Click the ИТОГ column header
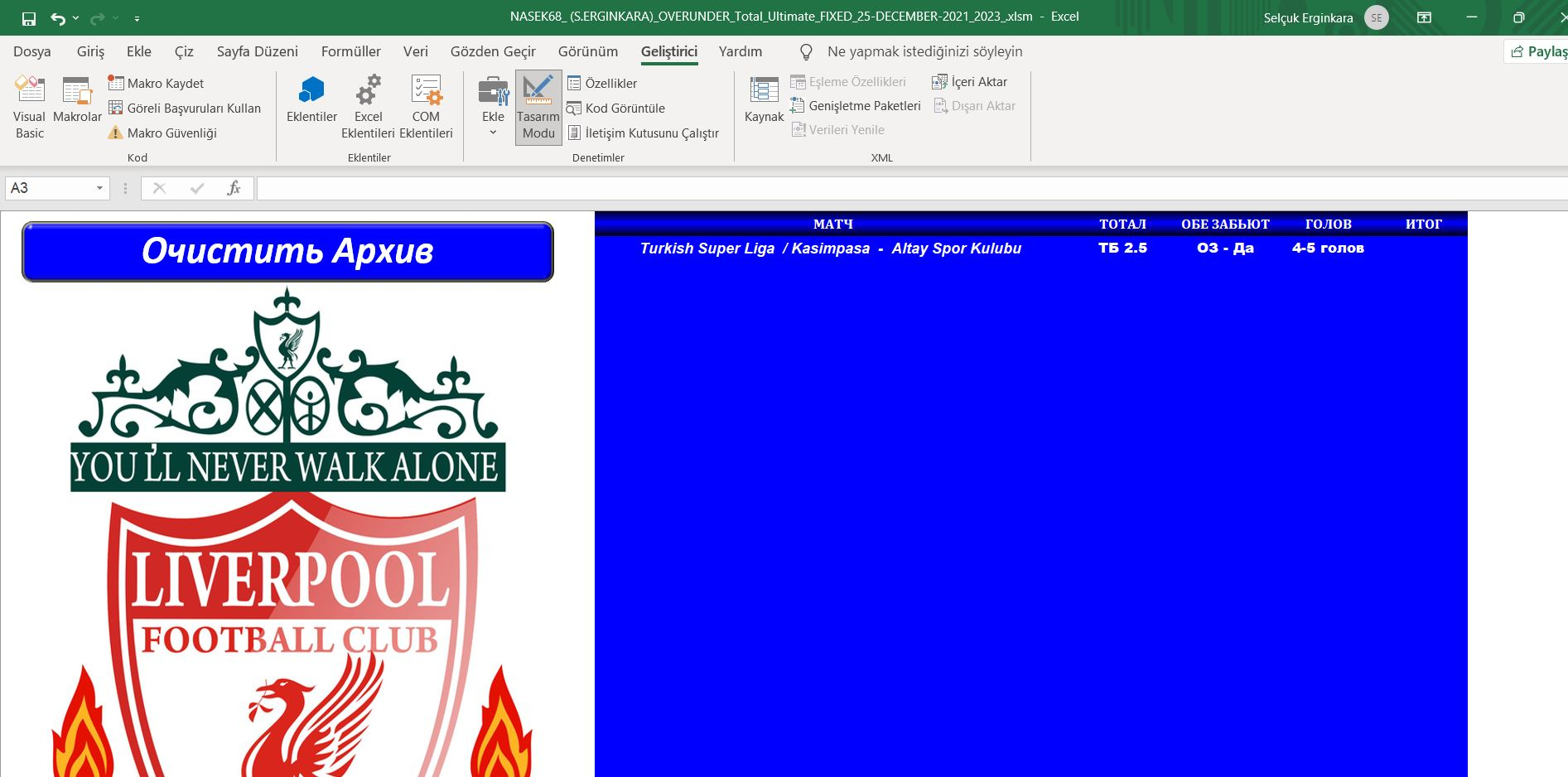Viewport: 1568px width, 777px height. (1424, 224)
